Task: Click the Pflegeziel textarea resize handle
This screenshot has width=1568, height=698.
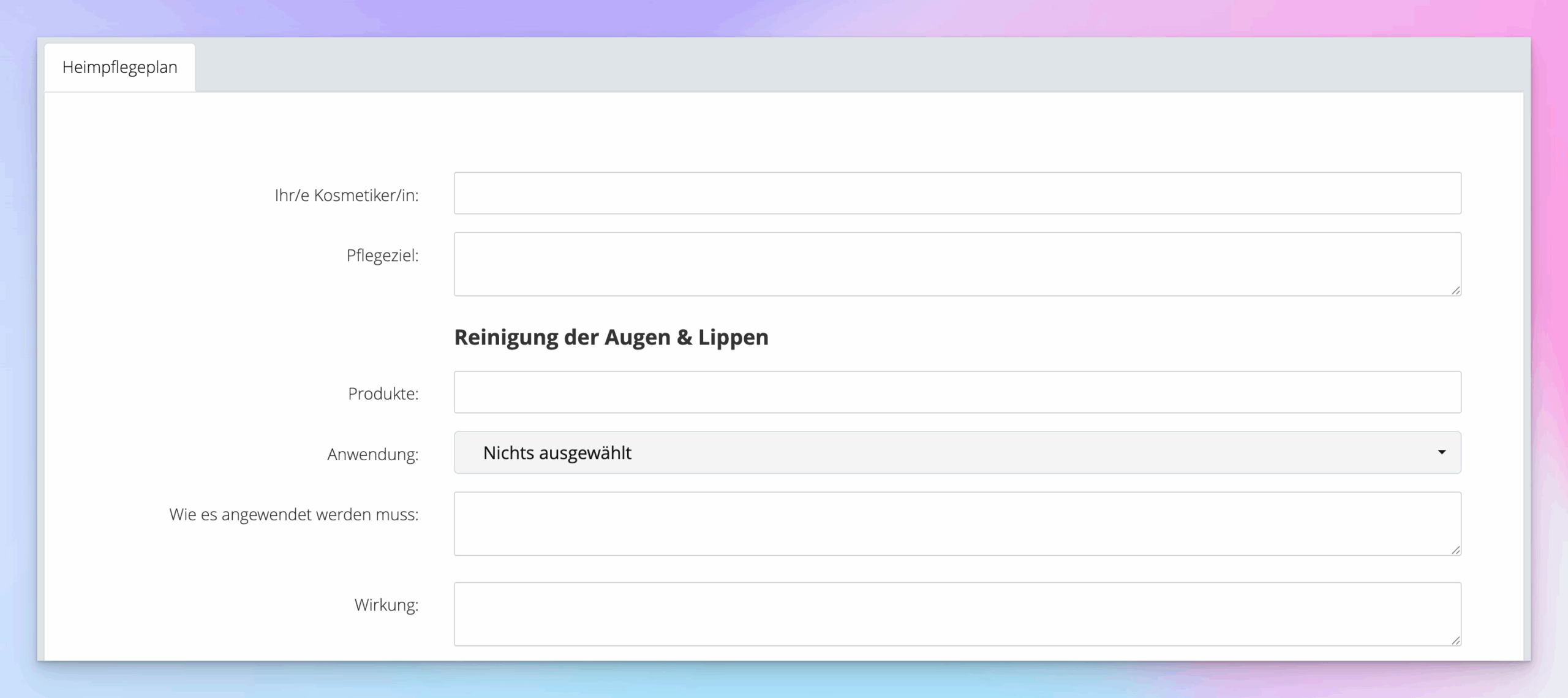Action: pos(1455,290)
